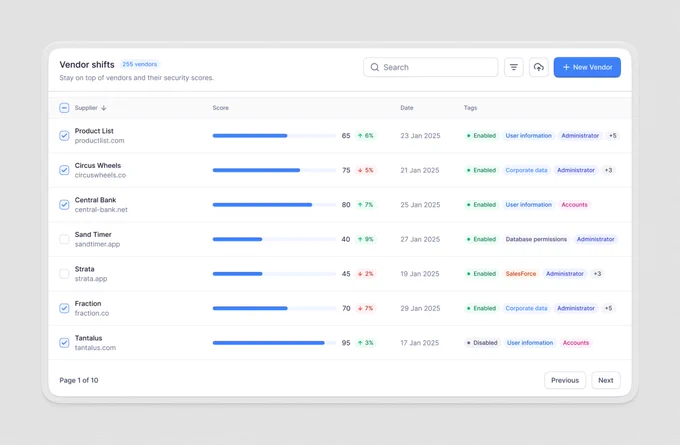Click the Fraction 7% down badge

coord(366,308)
